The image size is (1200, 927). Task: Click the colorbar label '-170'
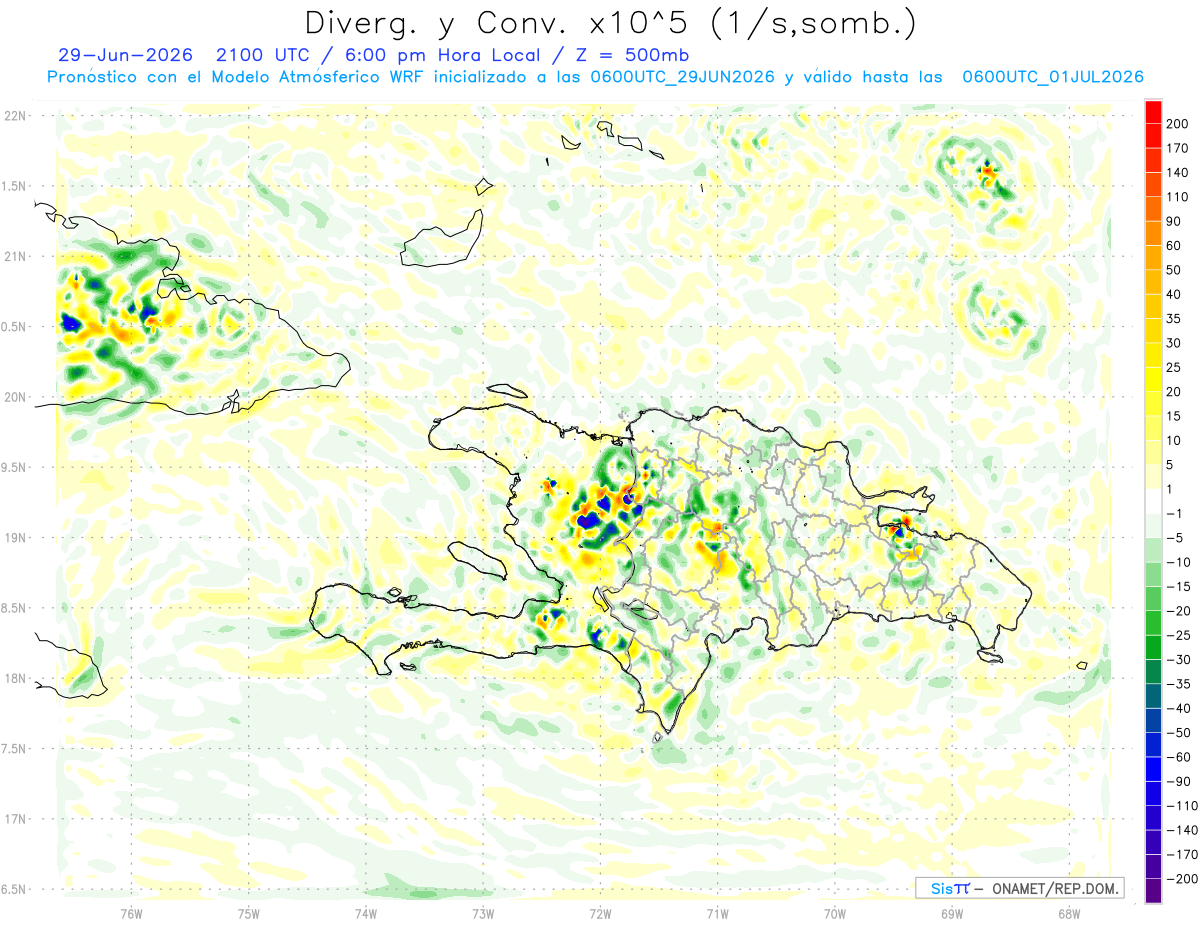1182,854
